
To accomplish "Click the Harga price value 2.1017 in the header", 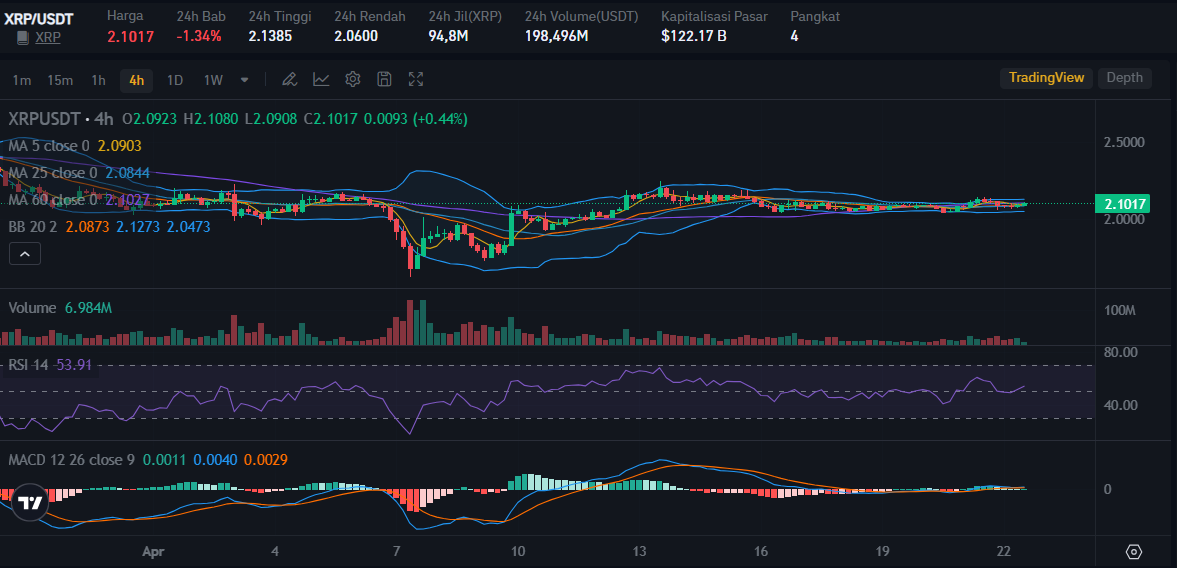I will 131,36.
